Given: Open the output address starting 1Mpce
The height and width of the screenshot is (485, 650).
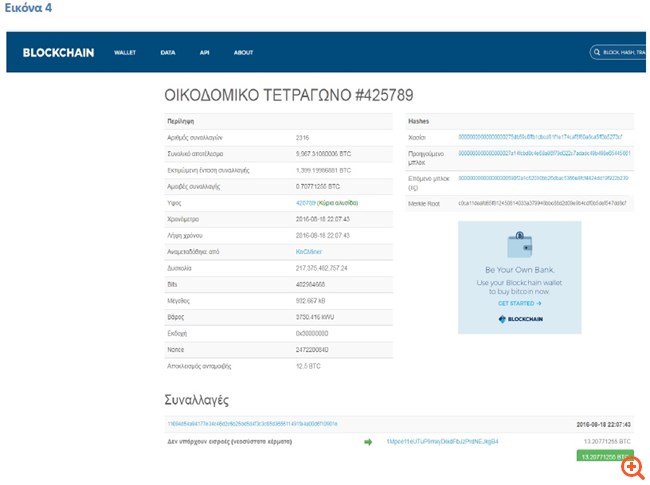Looking at the screenshot, I should click(x=442, y=442).
